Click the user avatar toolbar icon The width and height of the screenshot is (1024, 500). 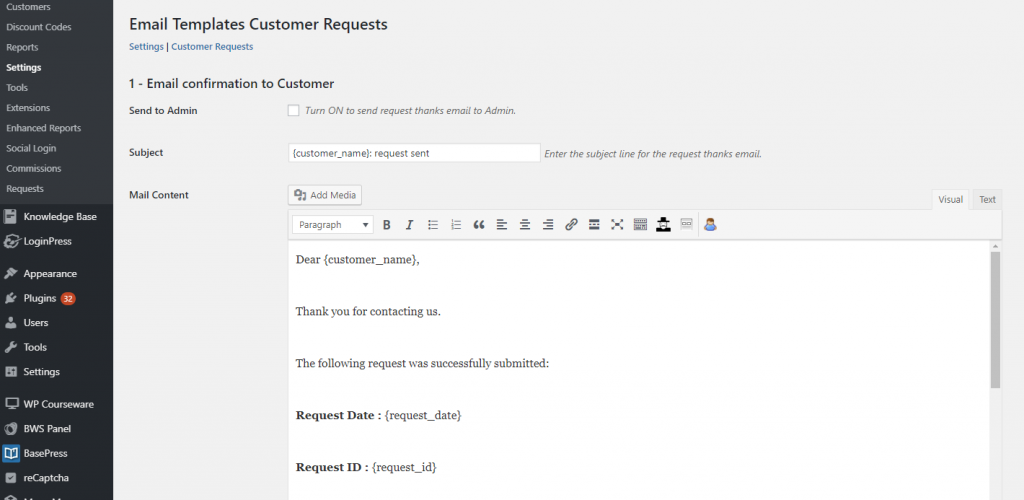(711, 225)
